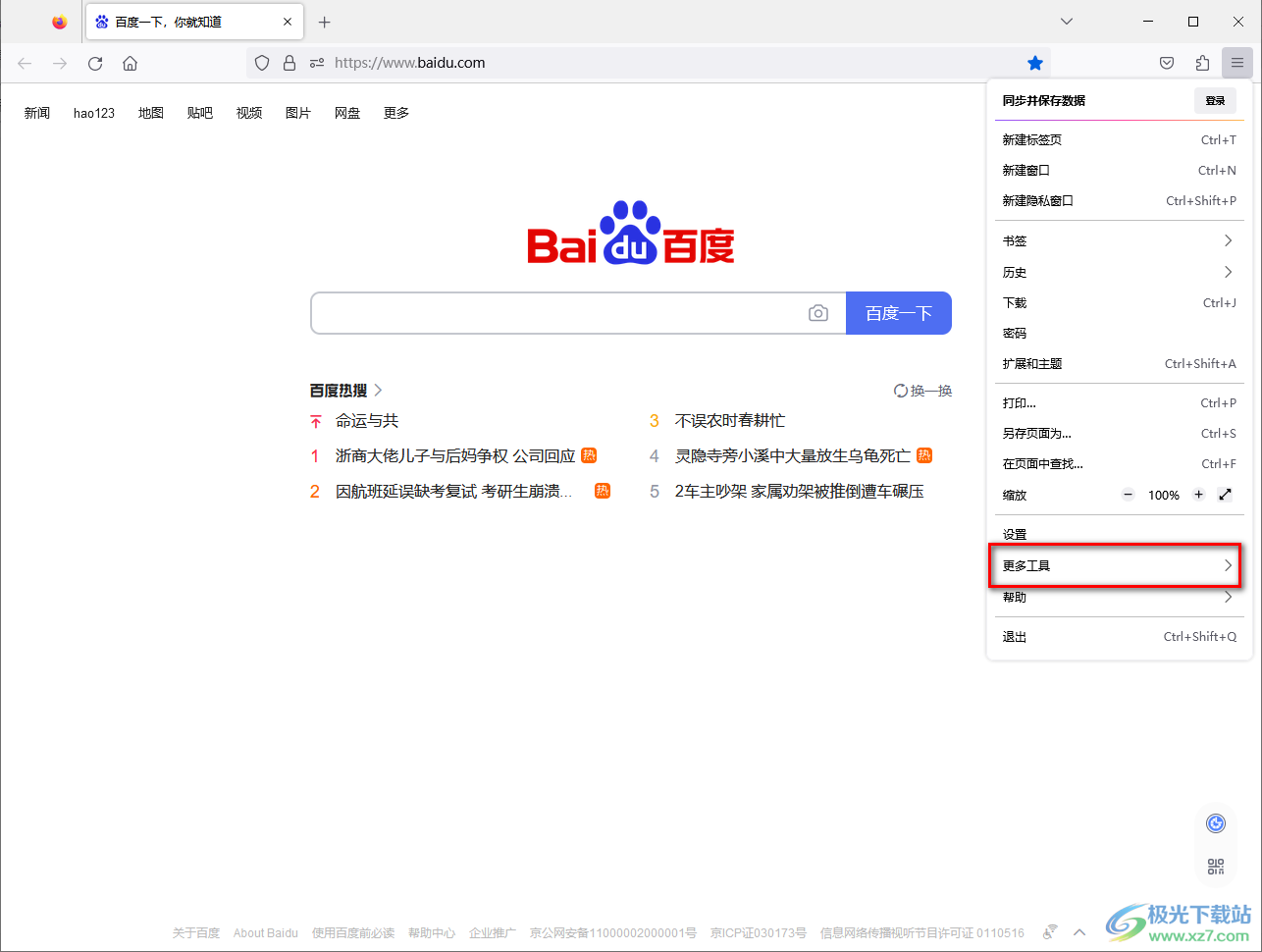Image resolution: width=1262 pixels, height=952 pixels.
Task: Close the Firefox hamburger menu button
Action: (x=1237, y=63)
